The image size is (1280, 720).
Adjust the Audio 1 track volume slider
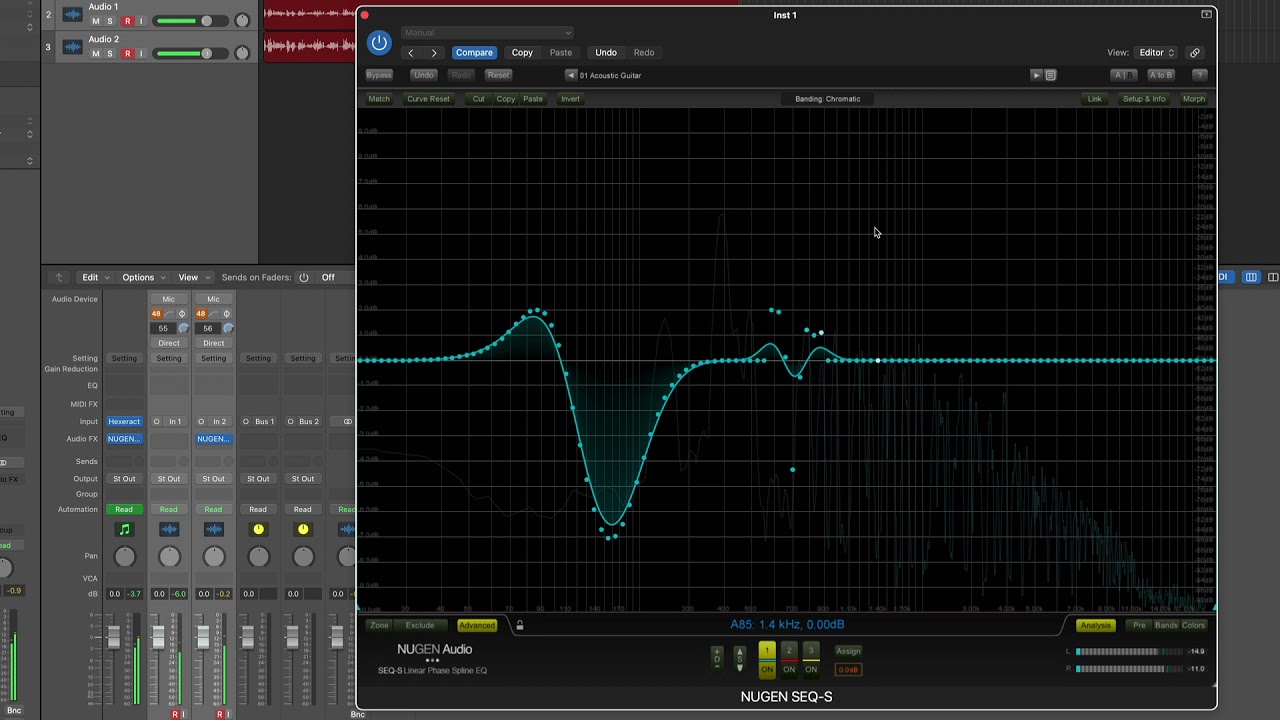pyautogui.click(x=190, y=21)
